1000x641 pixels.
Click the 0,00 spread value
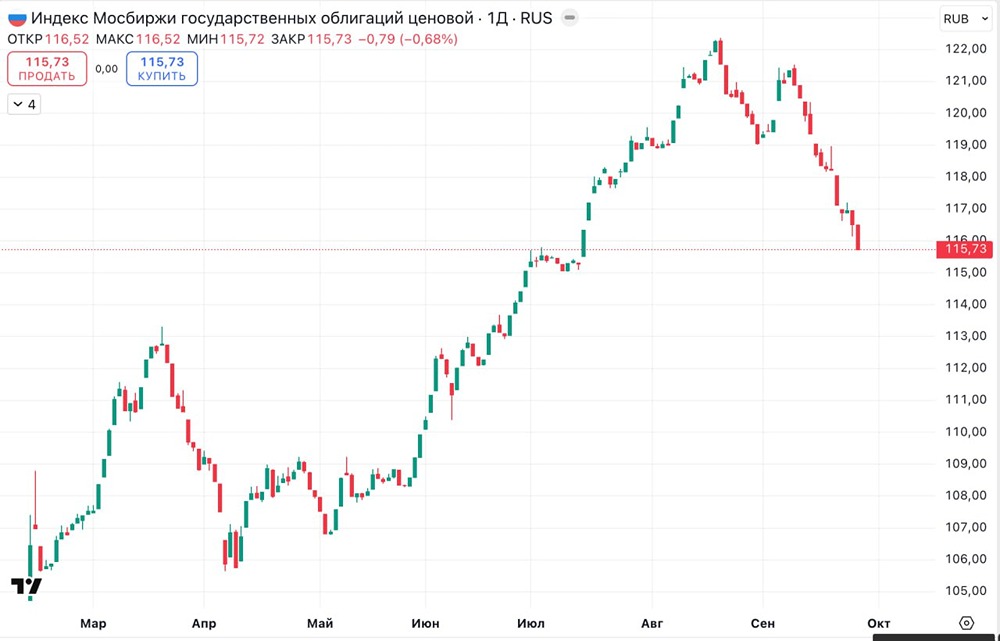[x=107, y=69]
